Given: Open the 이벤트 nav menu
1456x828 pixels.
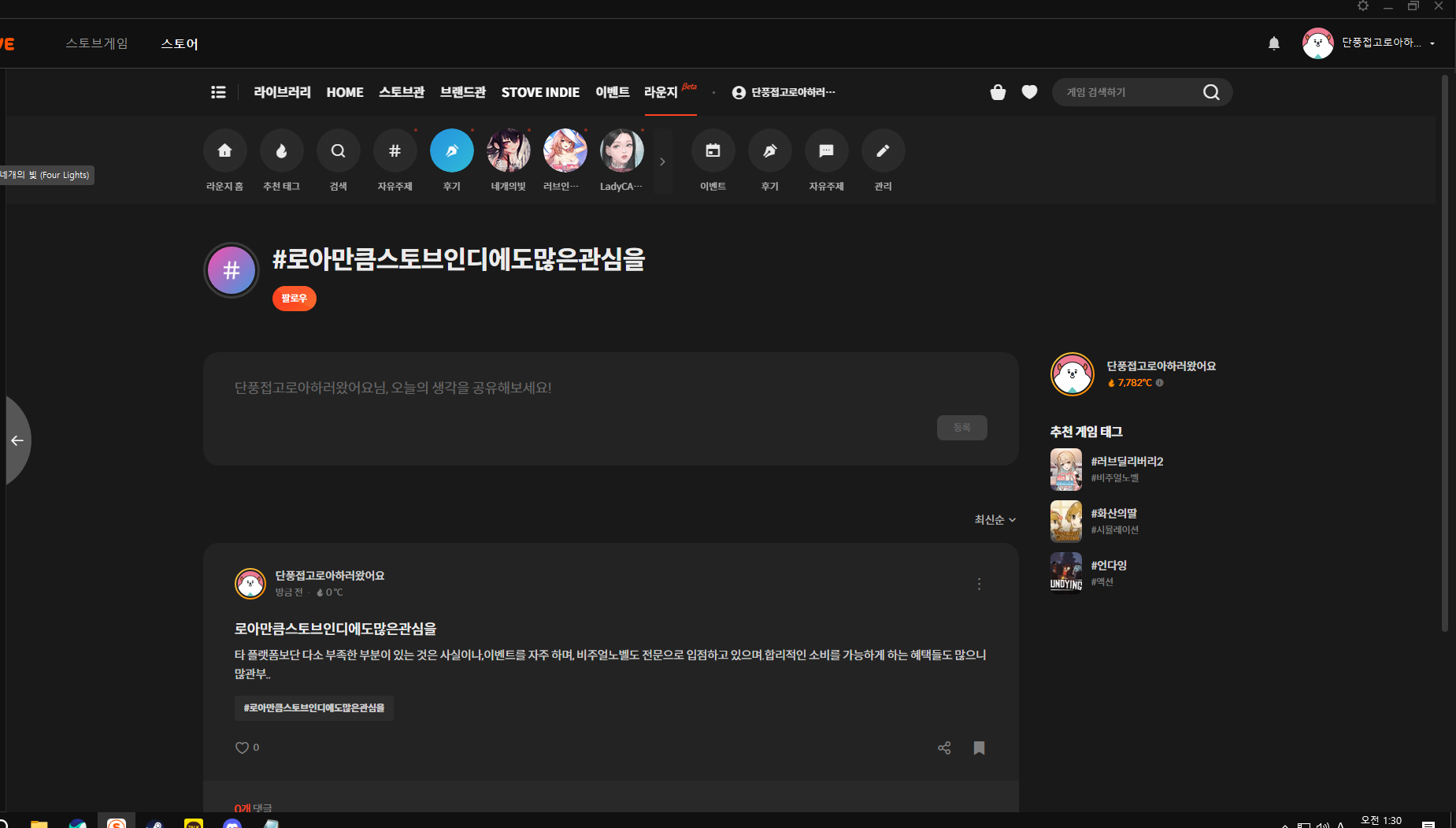Looking at the screenshot, I should (612, 92).
